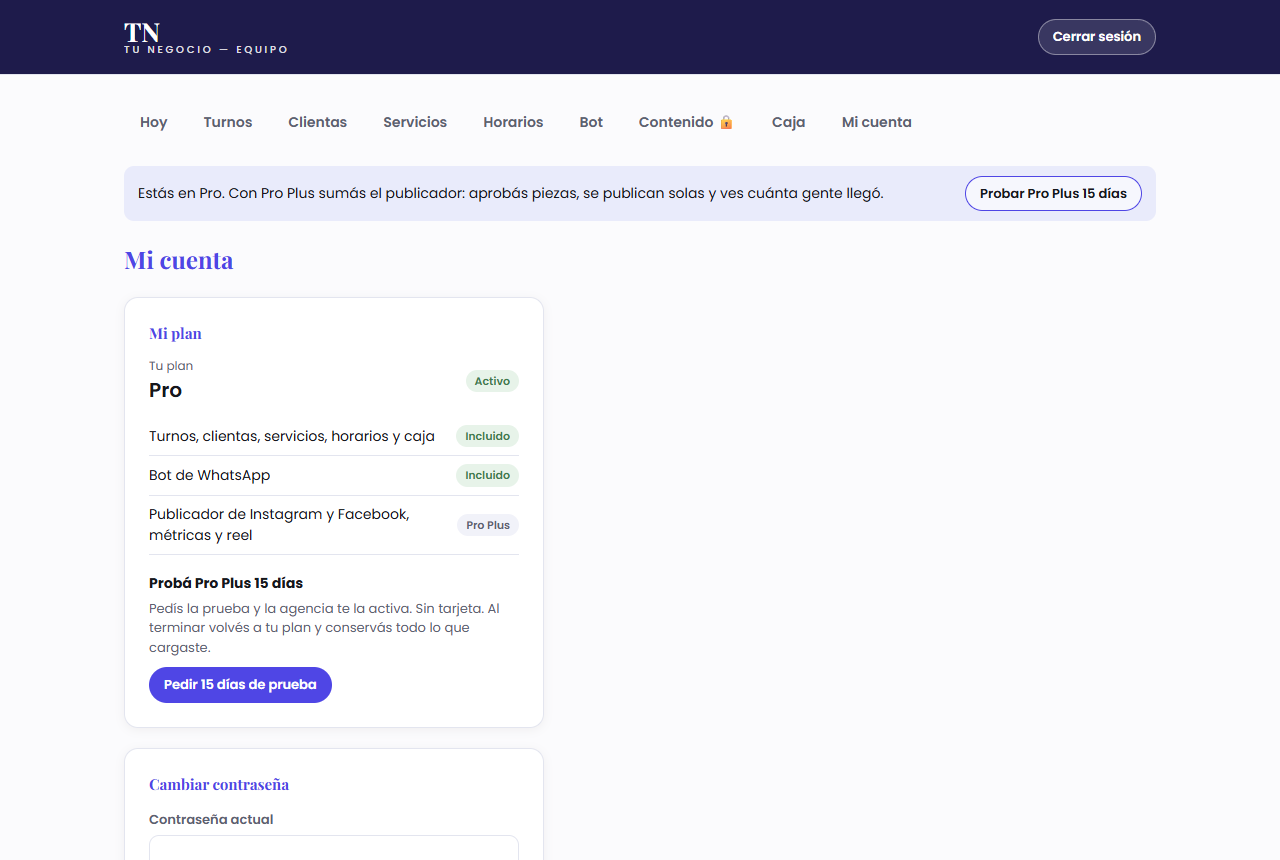Click the Mi plan card heading
This screenshot has height=860, width=1280.
pyautogui.click(x=176, y=334)
